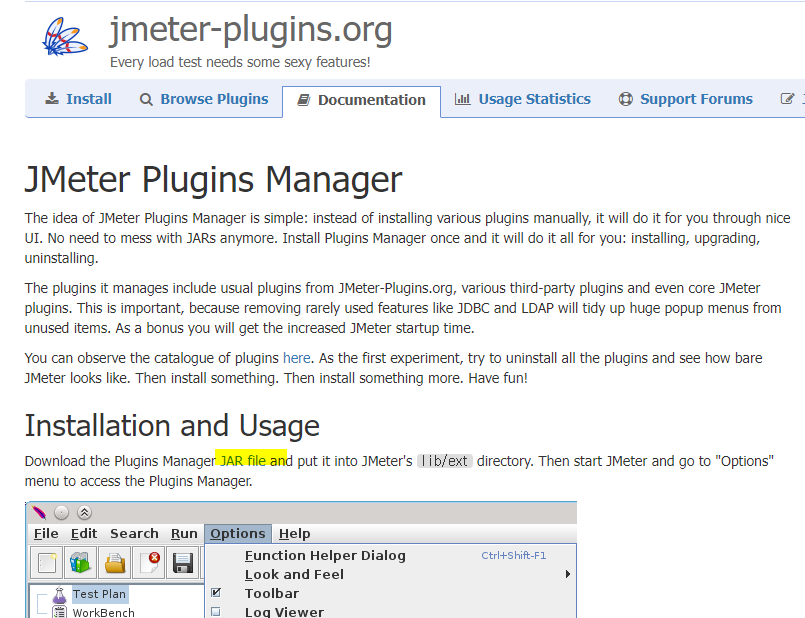
Task: Click the book icon beside Documentation
Action: 304,100
